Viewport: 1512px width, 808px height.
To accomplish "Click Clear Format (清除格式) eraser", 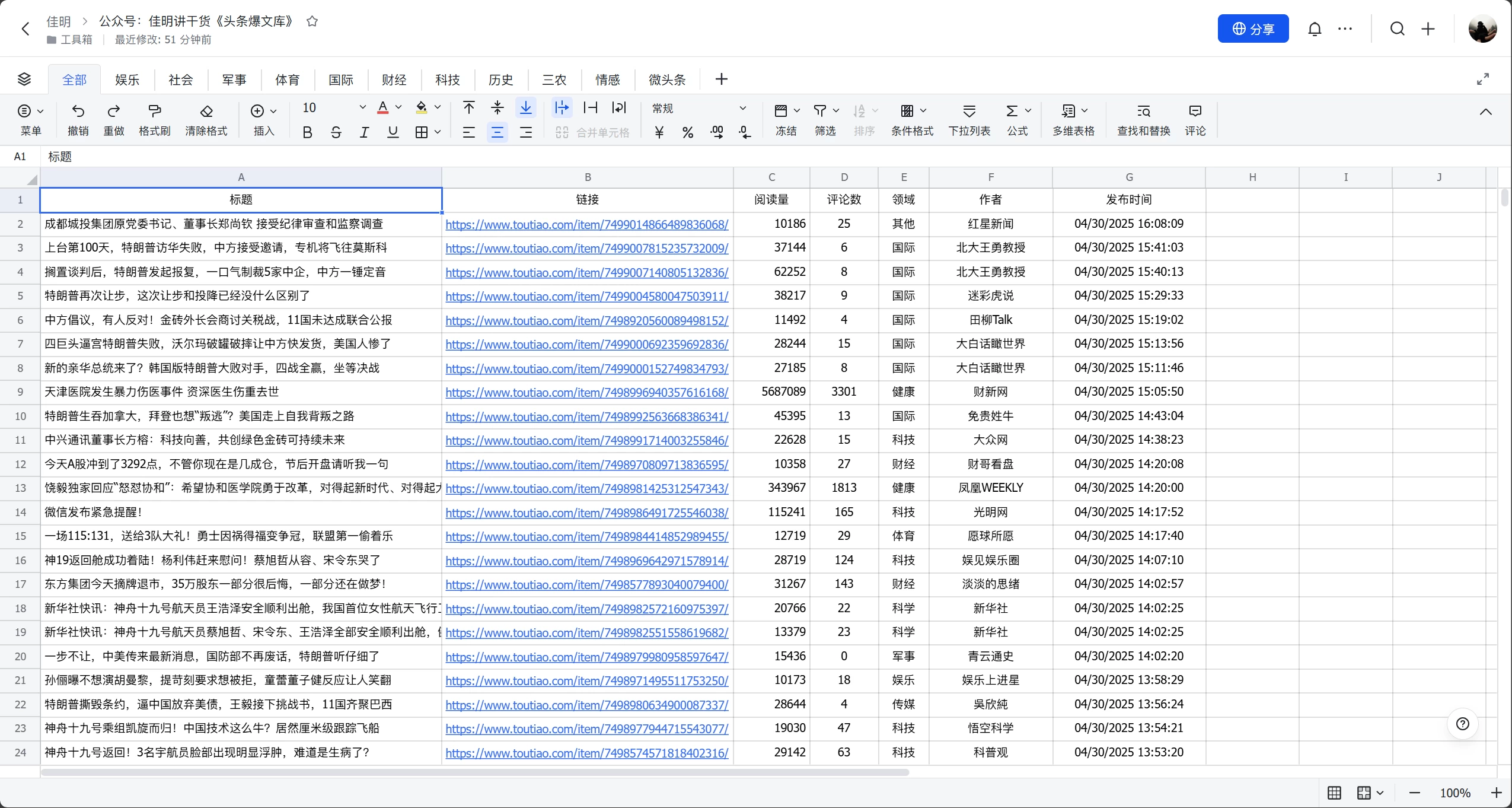I will [206, 119].
